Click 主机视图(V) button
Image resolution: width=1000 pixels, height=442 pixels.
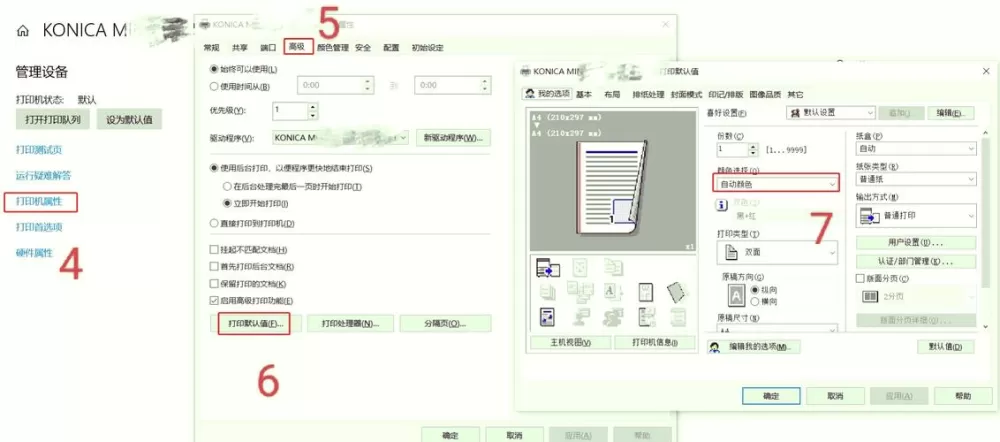(x=571, y=343)
